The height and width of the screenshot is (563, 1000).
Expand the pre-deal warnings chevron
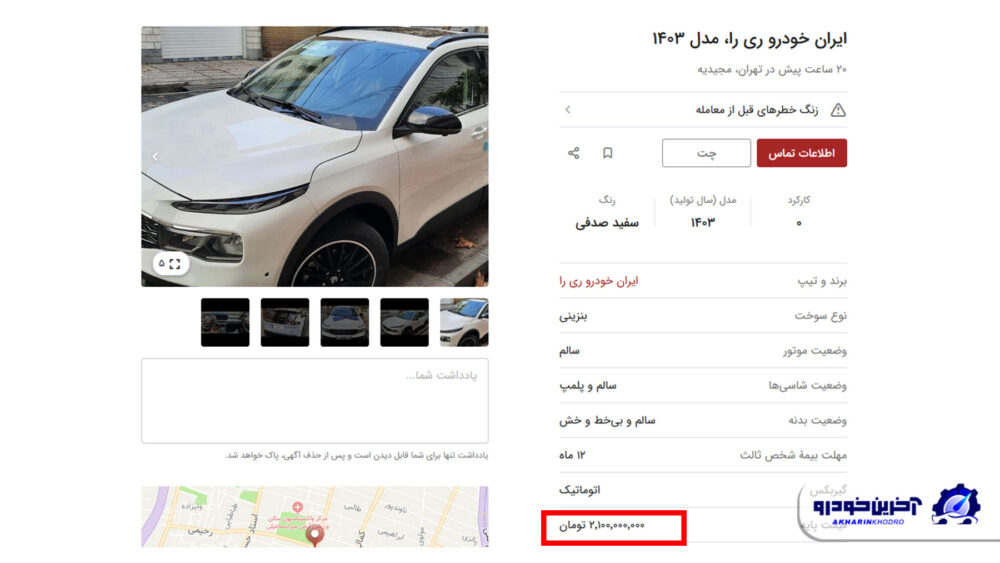(x=568, y=110)
